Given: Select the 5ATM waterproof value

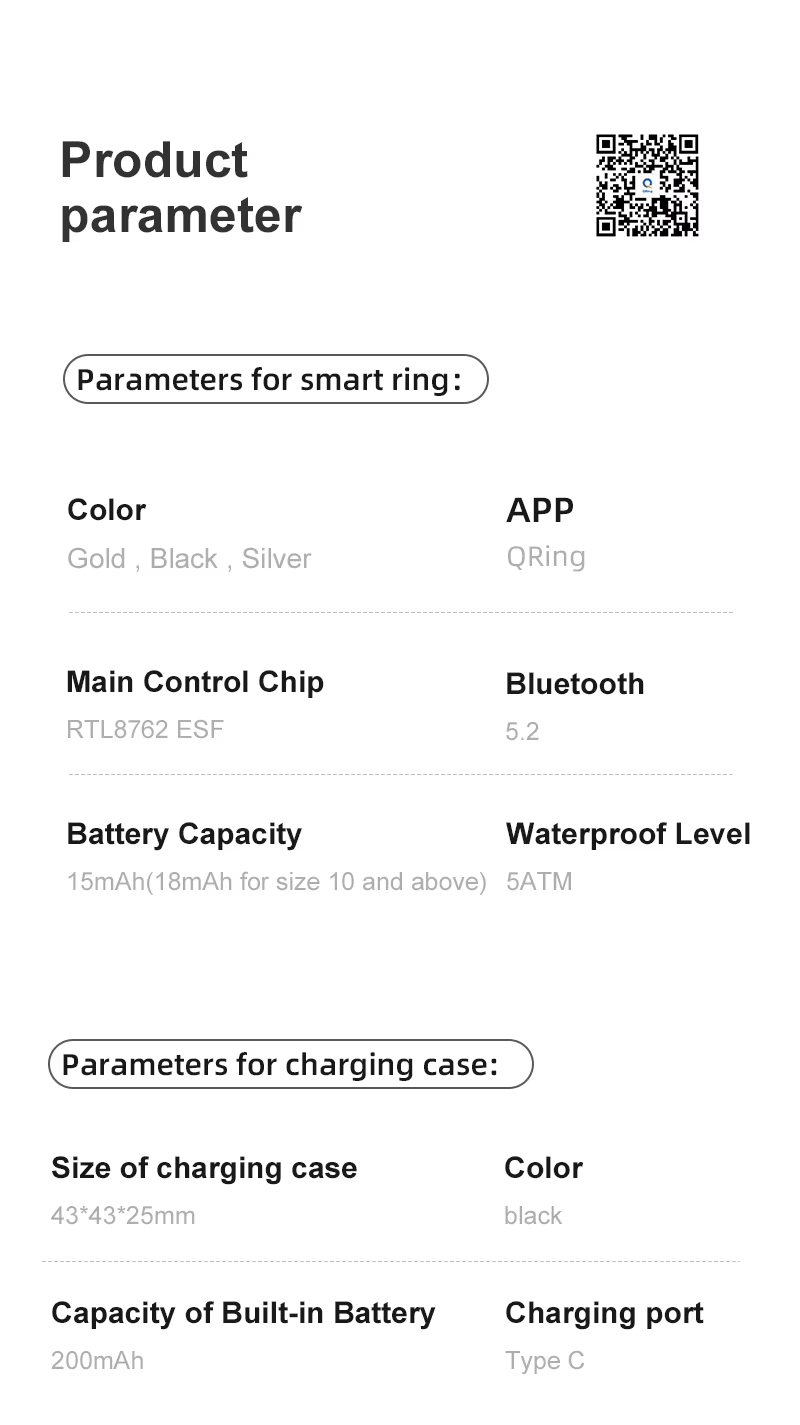Looking at the screenshot, I should (x=539, y=882).
